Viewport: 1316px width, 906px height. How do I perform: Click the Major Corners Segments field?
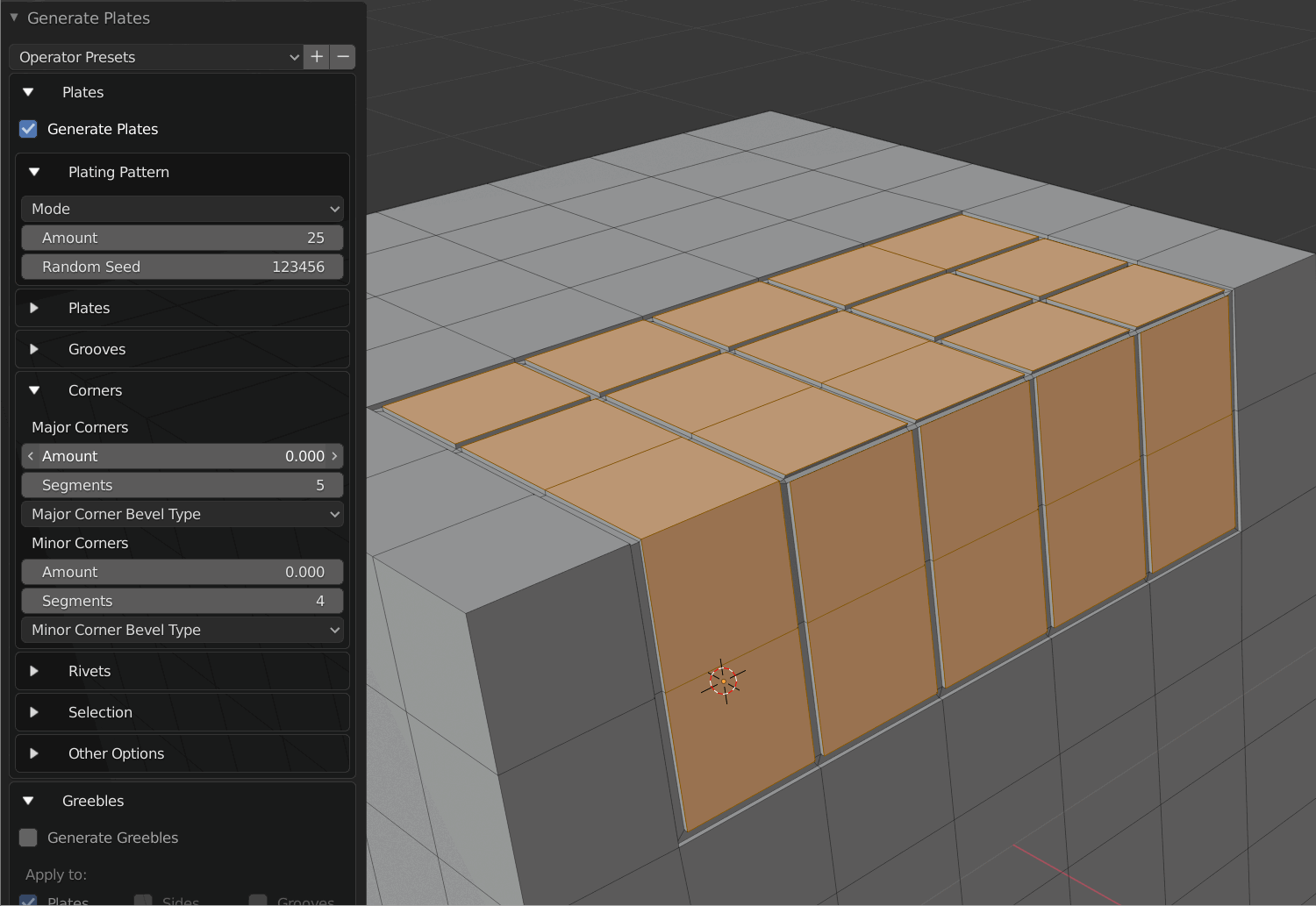[182, 485]
